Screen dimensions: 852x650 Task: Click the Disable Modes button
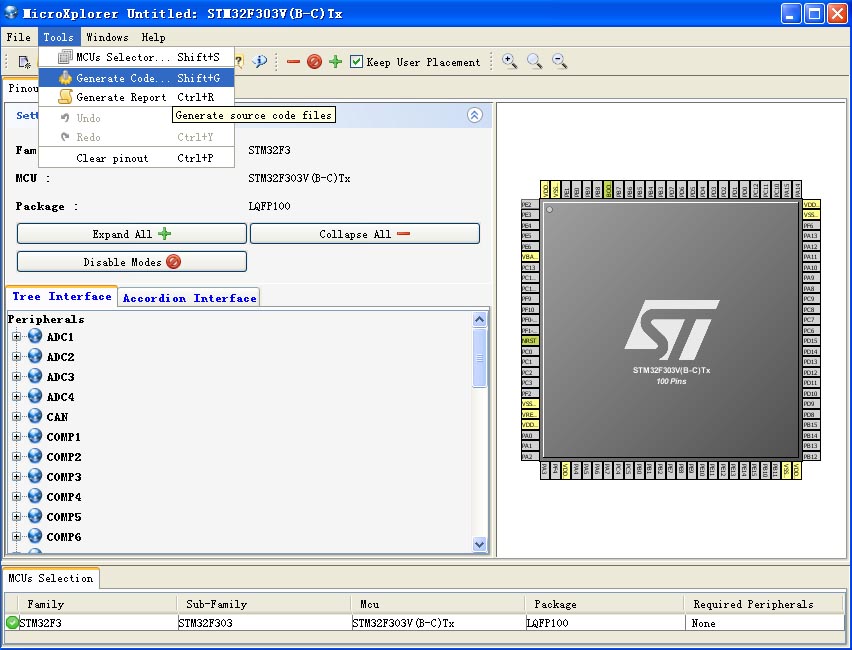tap(131, 261)
